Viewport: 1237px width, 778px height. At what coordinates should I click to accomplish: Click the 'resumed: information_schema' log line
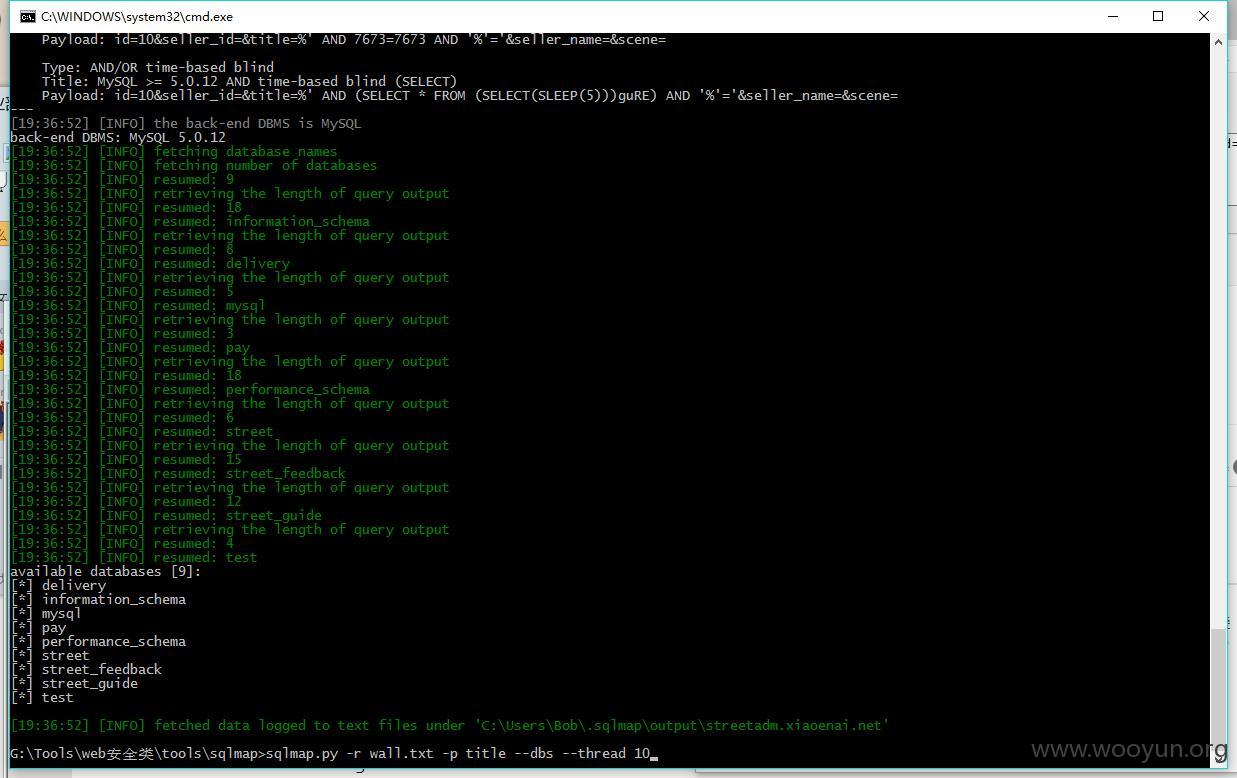[190, 221]
